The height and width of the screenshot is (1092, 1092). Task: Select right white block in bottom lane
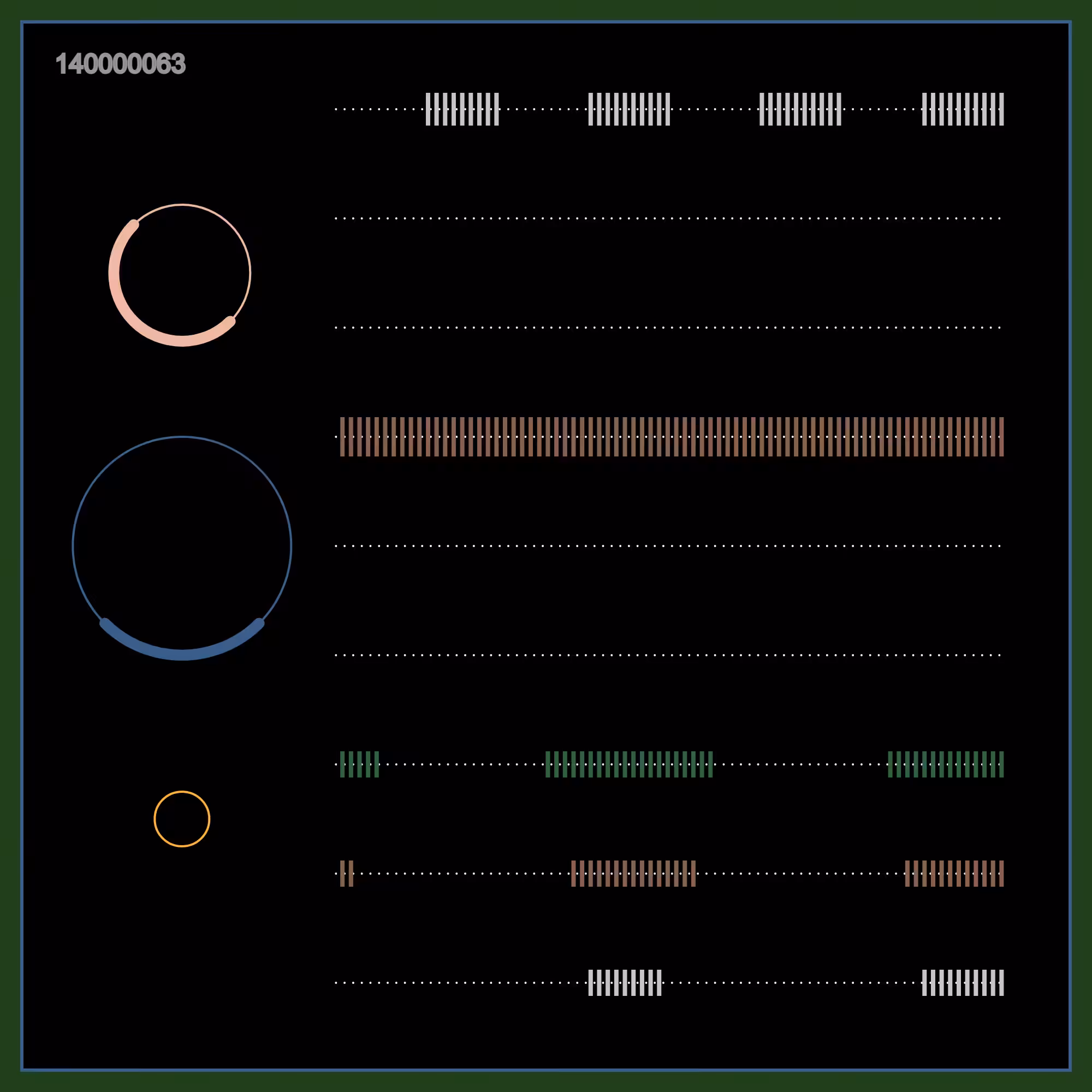(x=963, y=982)
